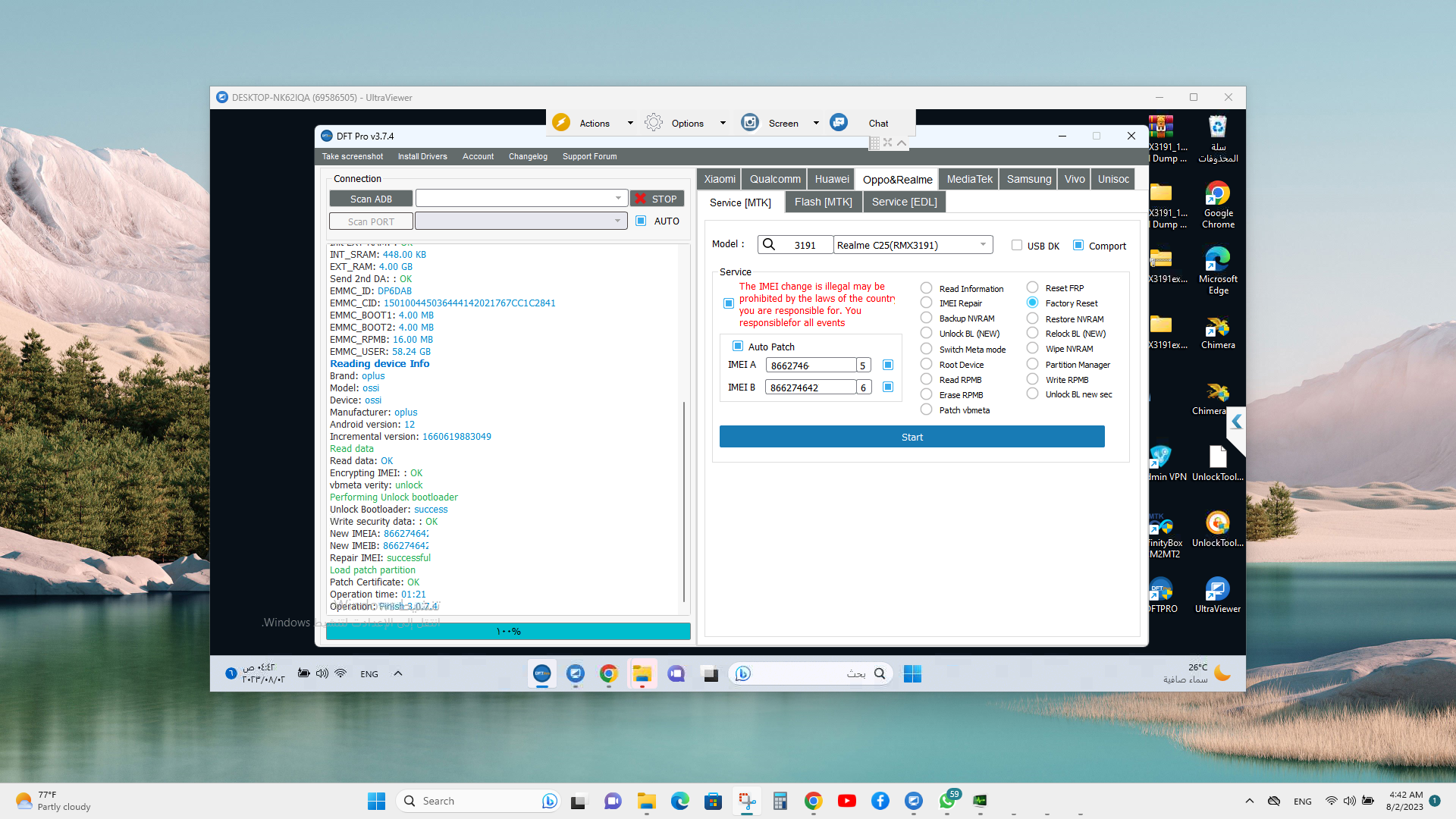Open the UltraViewer Options gear icon
The width and height of the screenshot is (1456, 819).
pyautogui.click(x=654, y=122)
